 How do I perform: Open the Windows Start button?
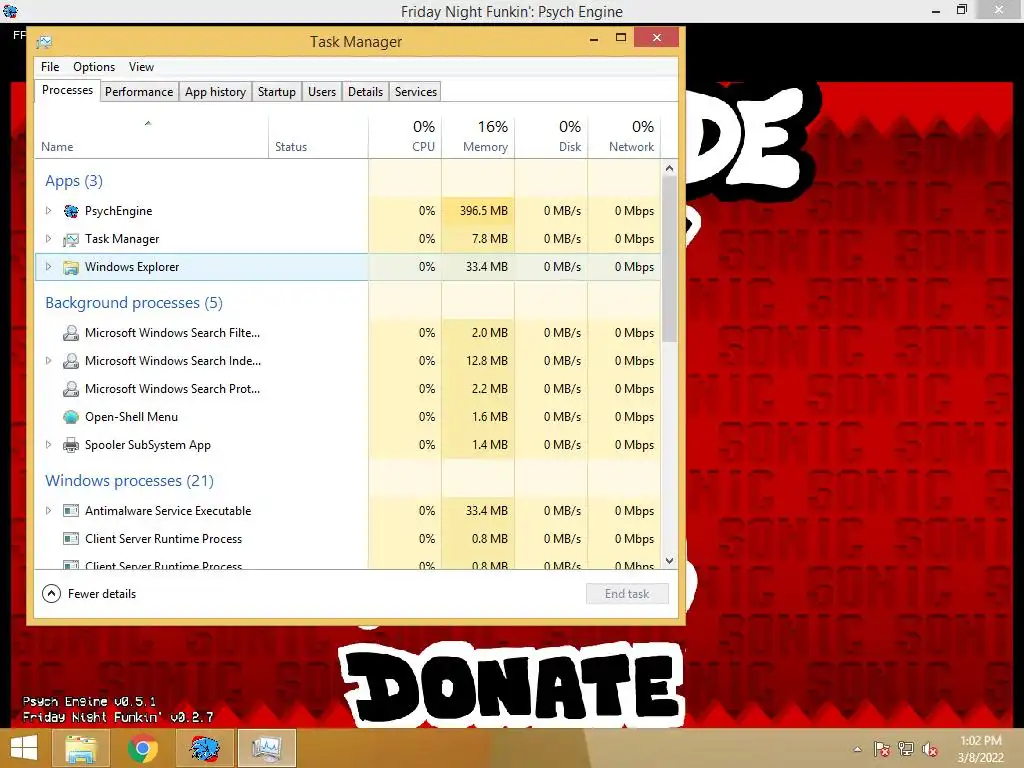pos(24,748)
